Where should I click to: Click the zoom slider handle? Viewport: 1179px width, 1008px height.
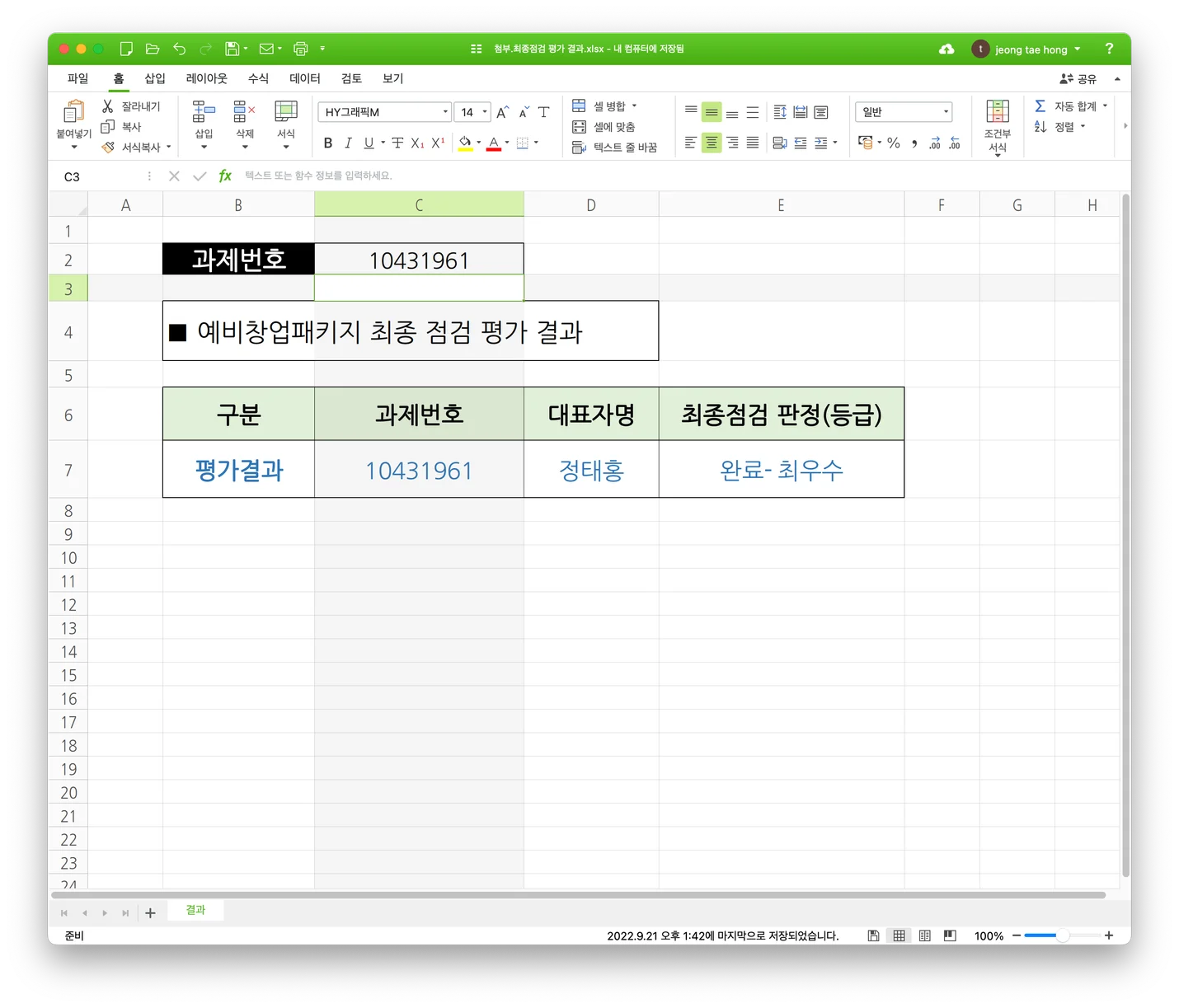click(1063, 935)
